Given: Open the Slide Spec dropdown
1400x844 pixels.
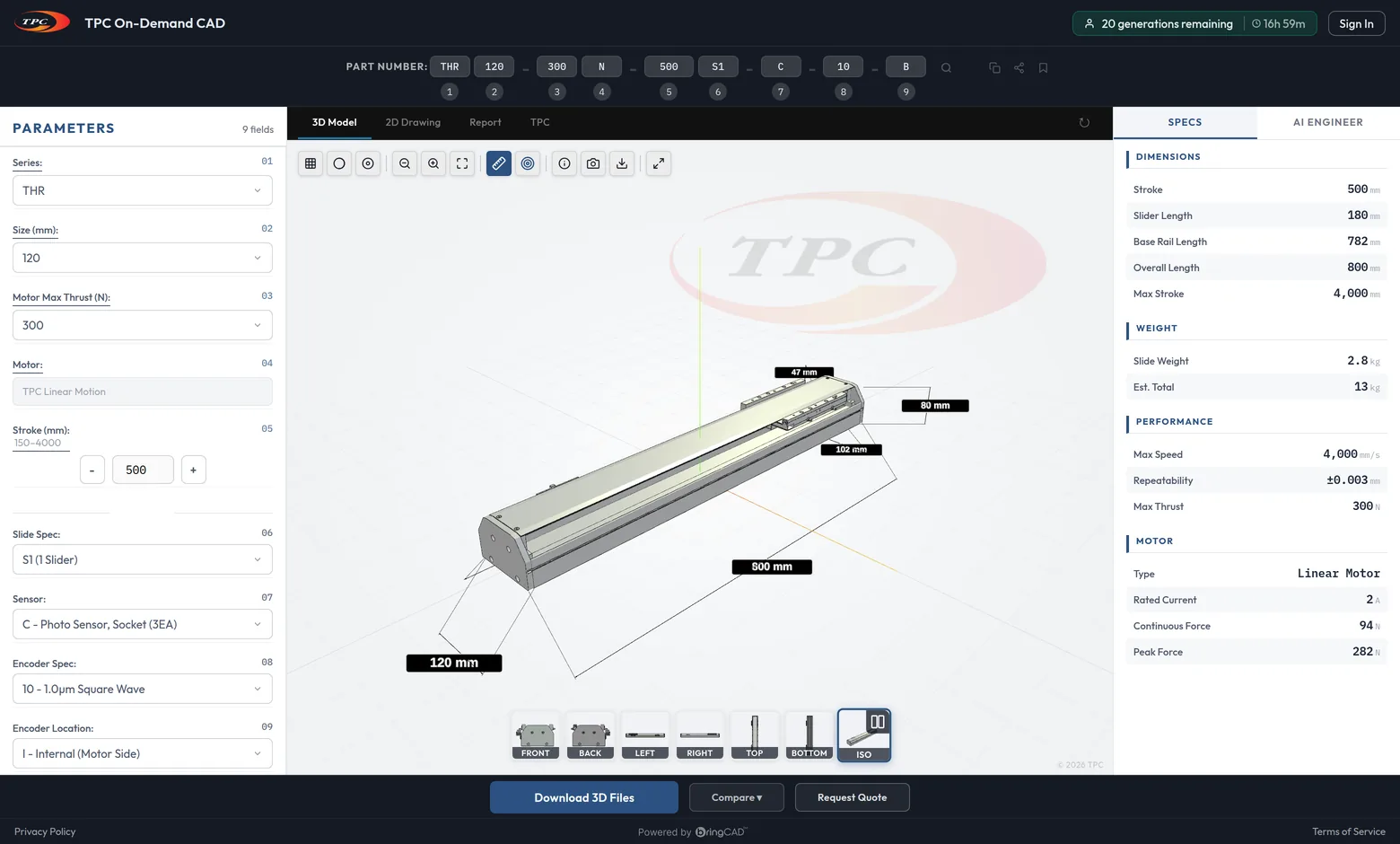Looking at the screenshot, I should [143, 559].
